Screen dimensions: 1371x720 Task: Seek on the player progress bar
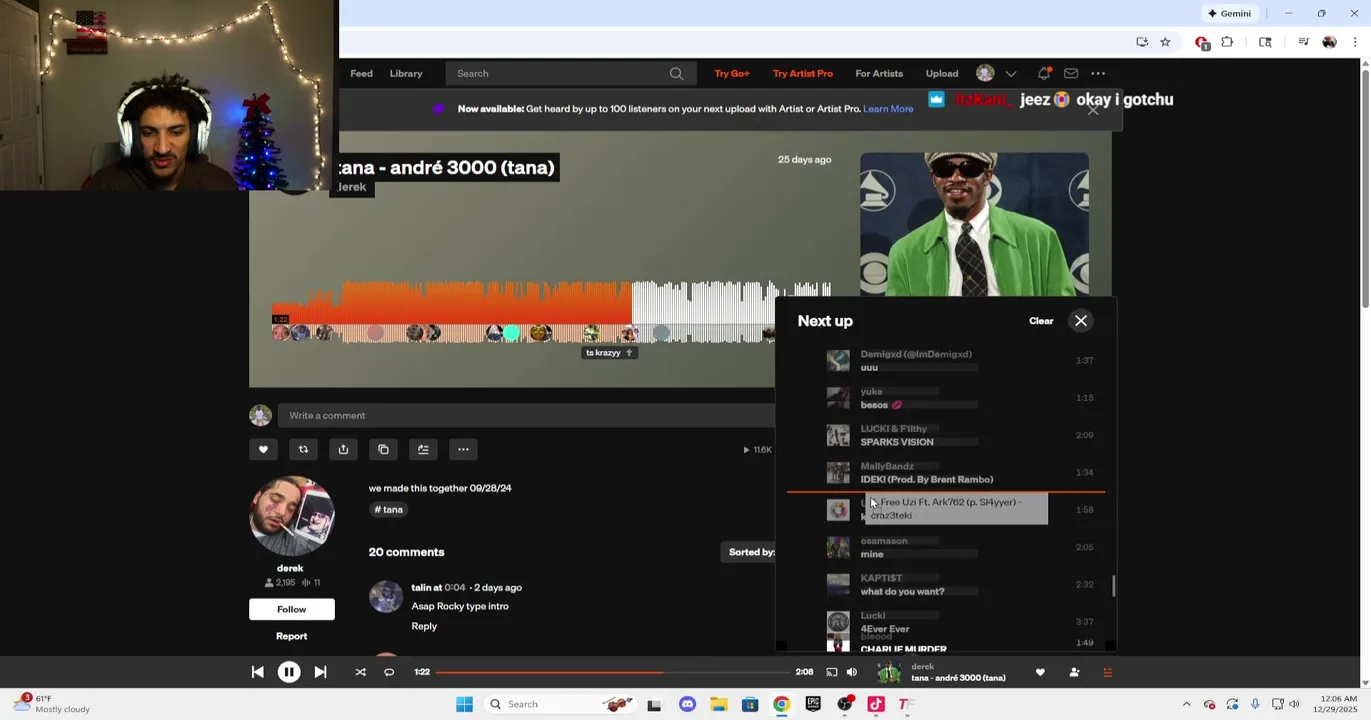click(x=612, y=672)
